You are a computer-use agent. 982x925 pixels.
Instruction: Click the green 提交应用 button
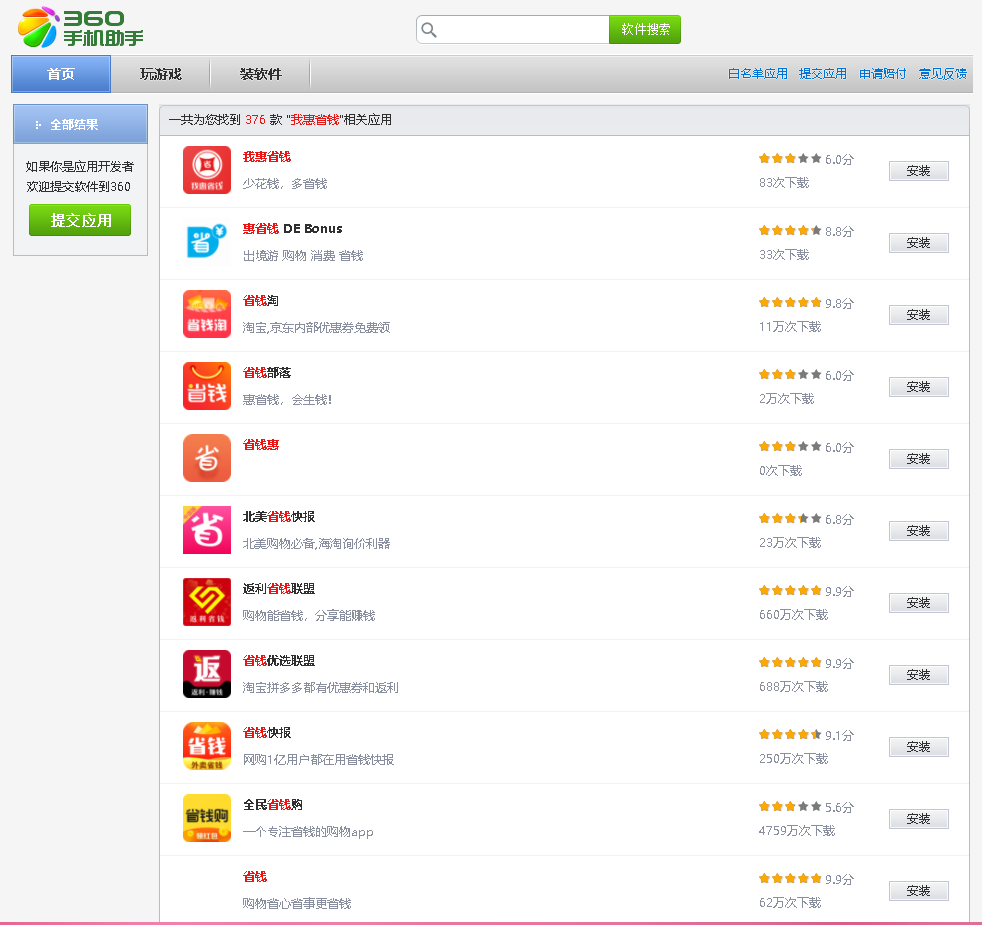[x=80, y=220]
